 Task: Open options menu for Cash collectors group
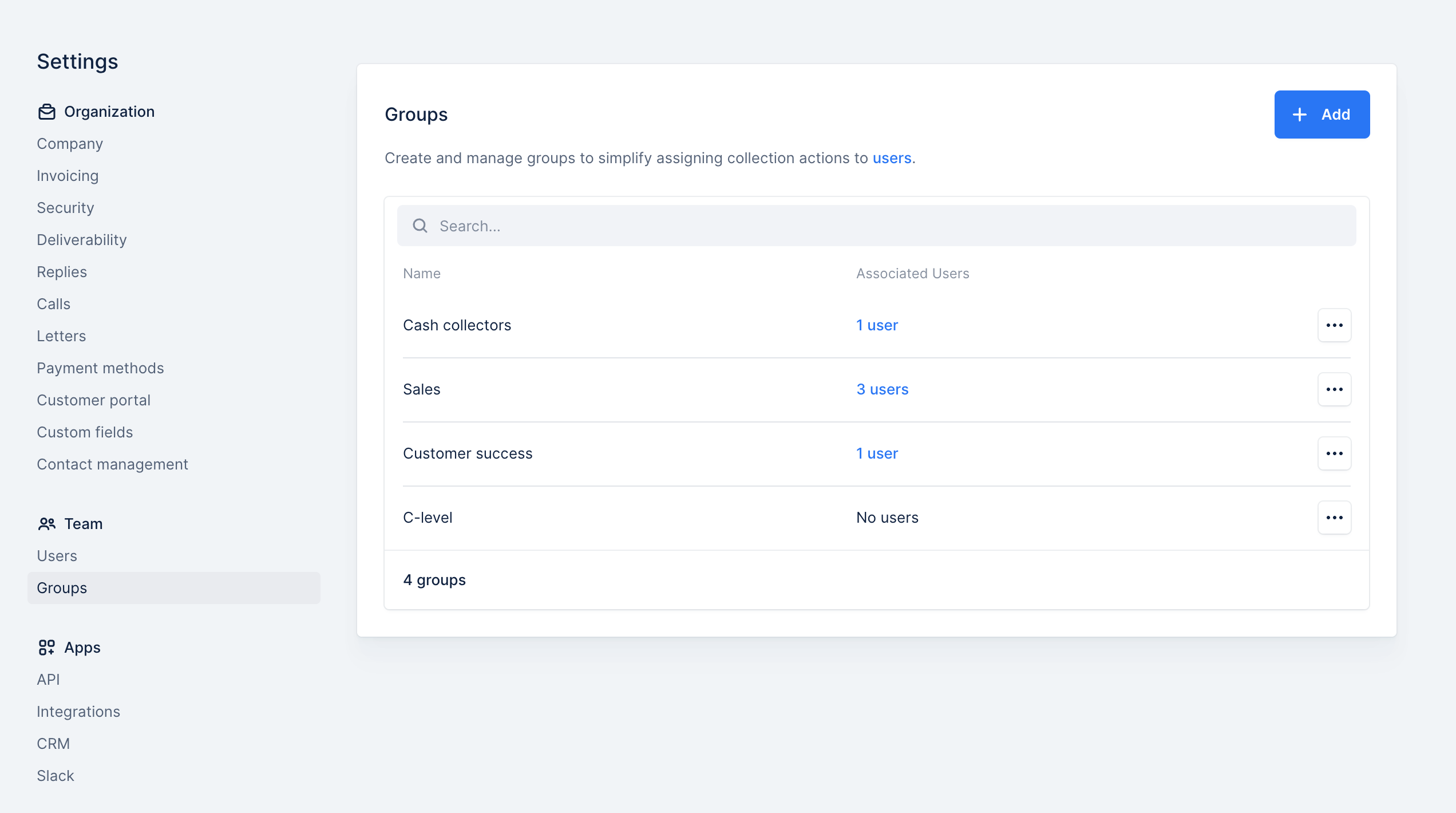tap(1334, 325)
